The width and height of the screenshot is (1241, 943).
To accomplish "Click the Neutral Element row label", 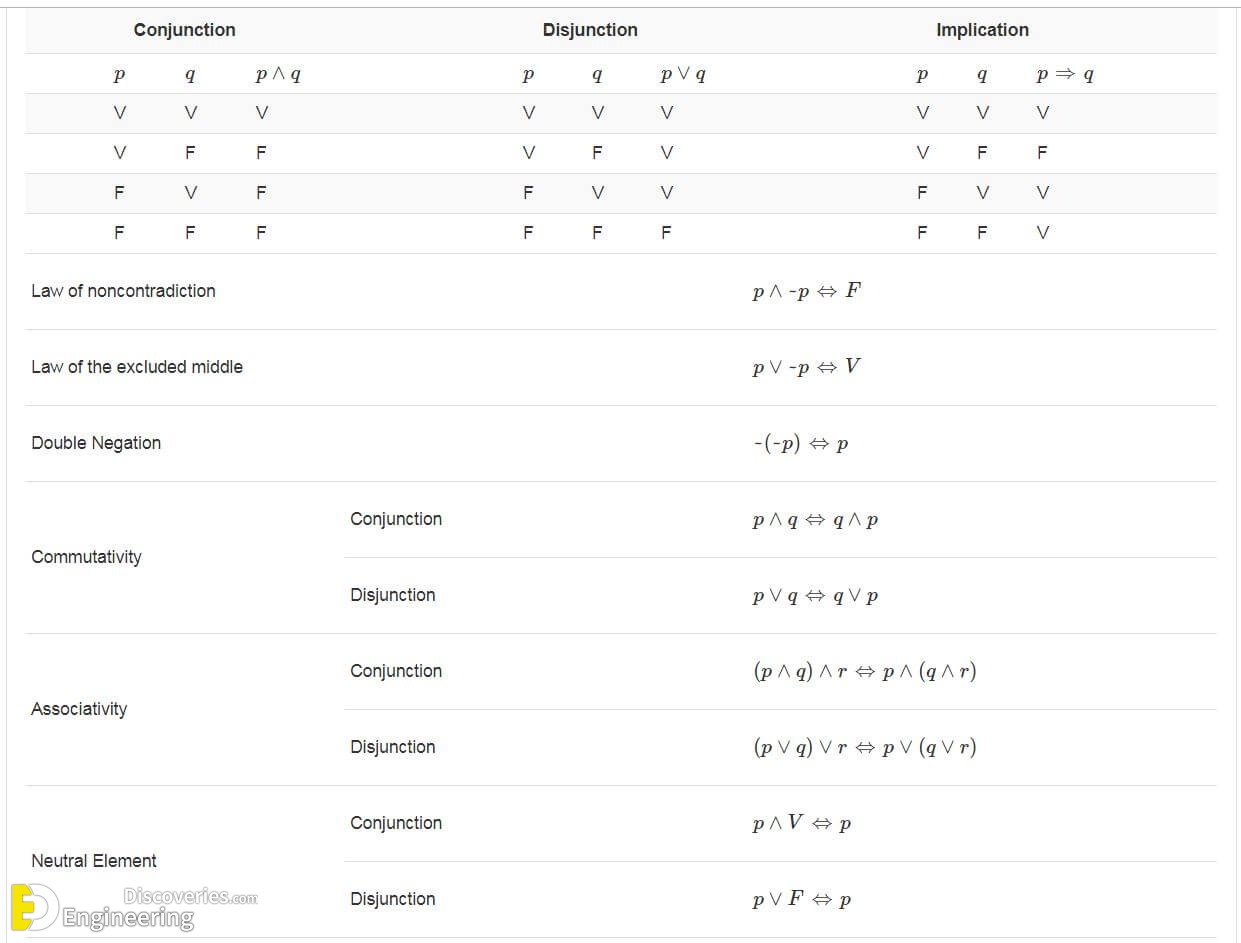I will coord(94,861).
